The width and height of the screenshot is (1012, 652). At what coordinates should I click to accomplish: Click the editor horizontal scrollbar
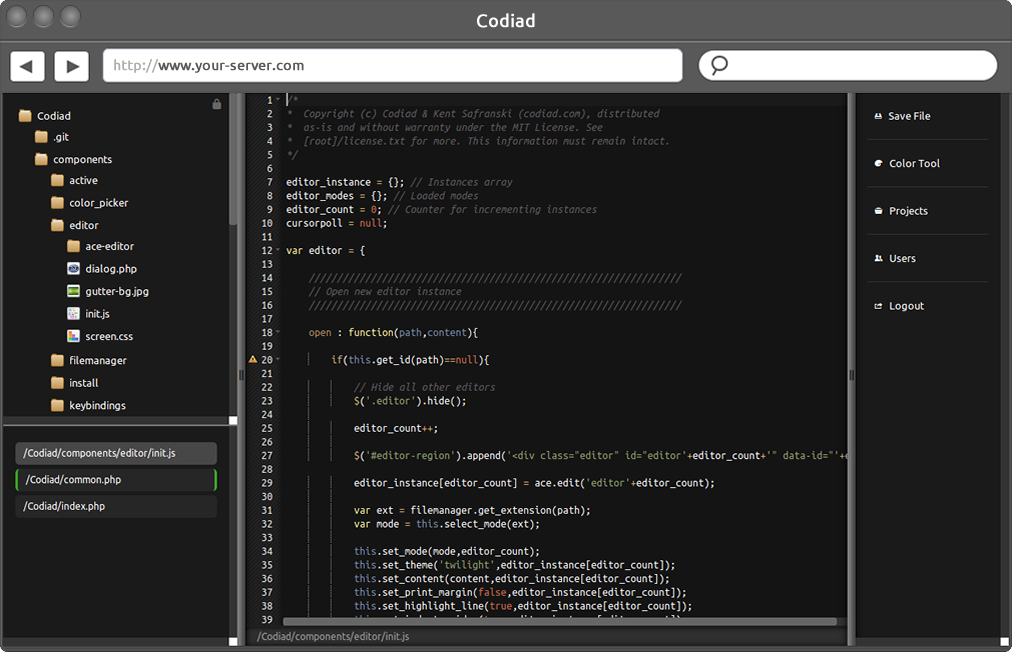click(560, 622)
